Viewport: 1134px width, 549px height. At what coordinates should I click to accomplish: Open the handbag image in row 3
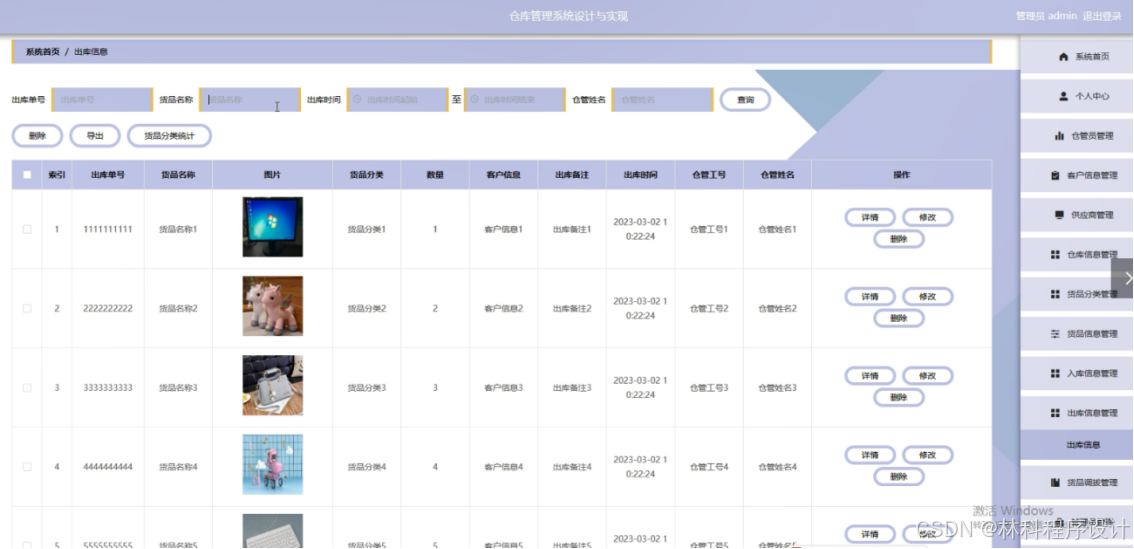click(x=273, y=385)
